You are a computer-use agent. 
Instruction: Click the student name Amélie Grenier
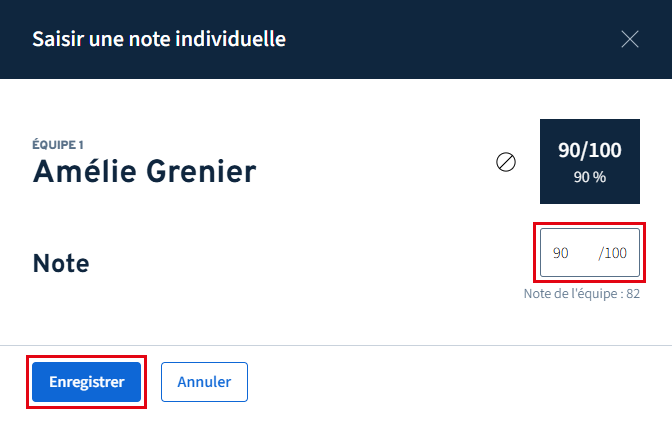[x=144, y=172]
